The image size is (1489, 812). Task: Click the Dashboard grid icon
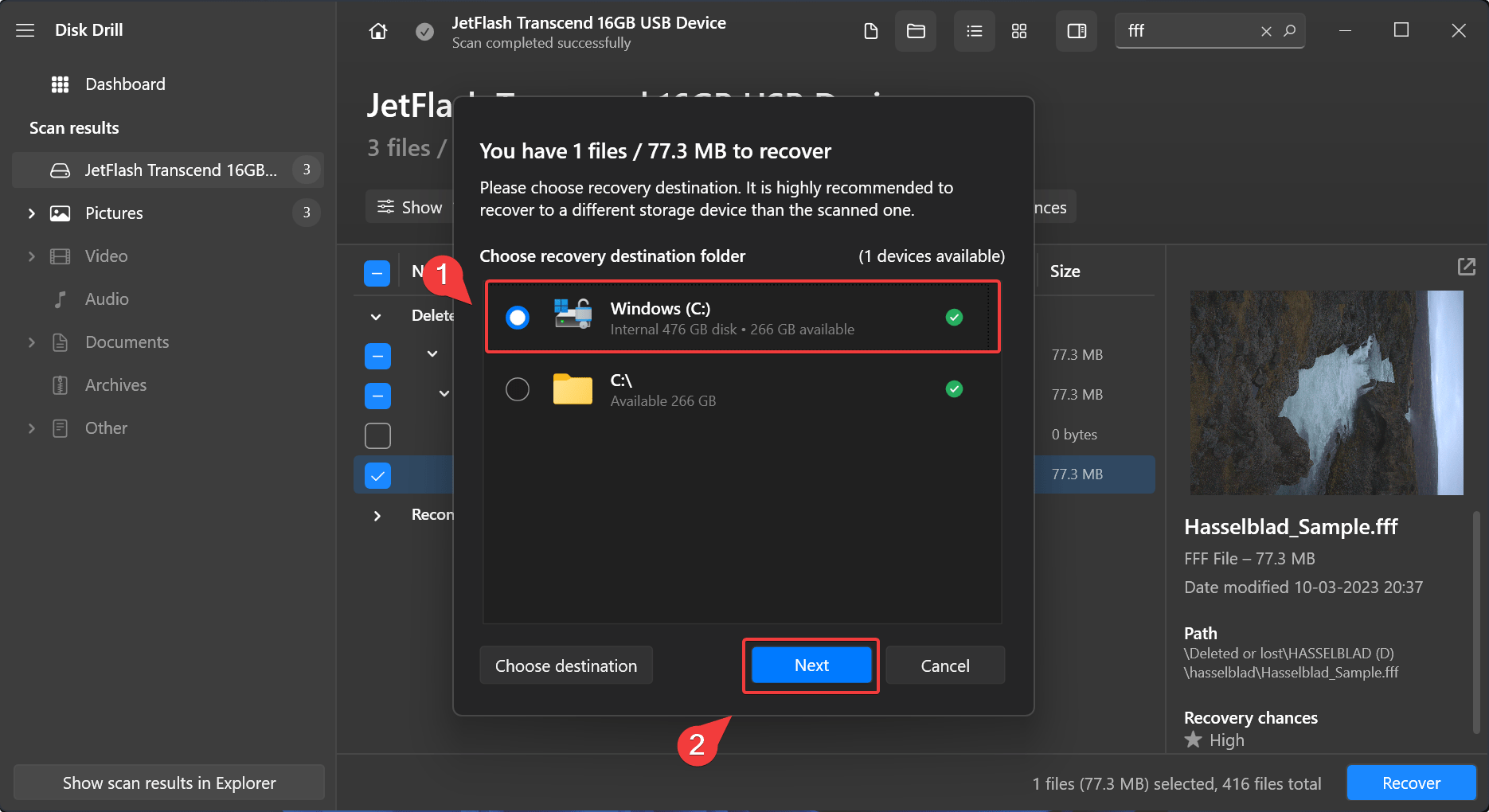pyautogui.click(x=60, y=84)
